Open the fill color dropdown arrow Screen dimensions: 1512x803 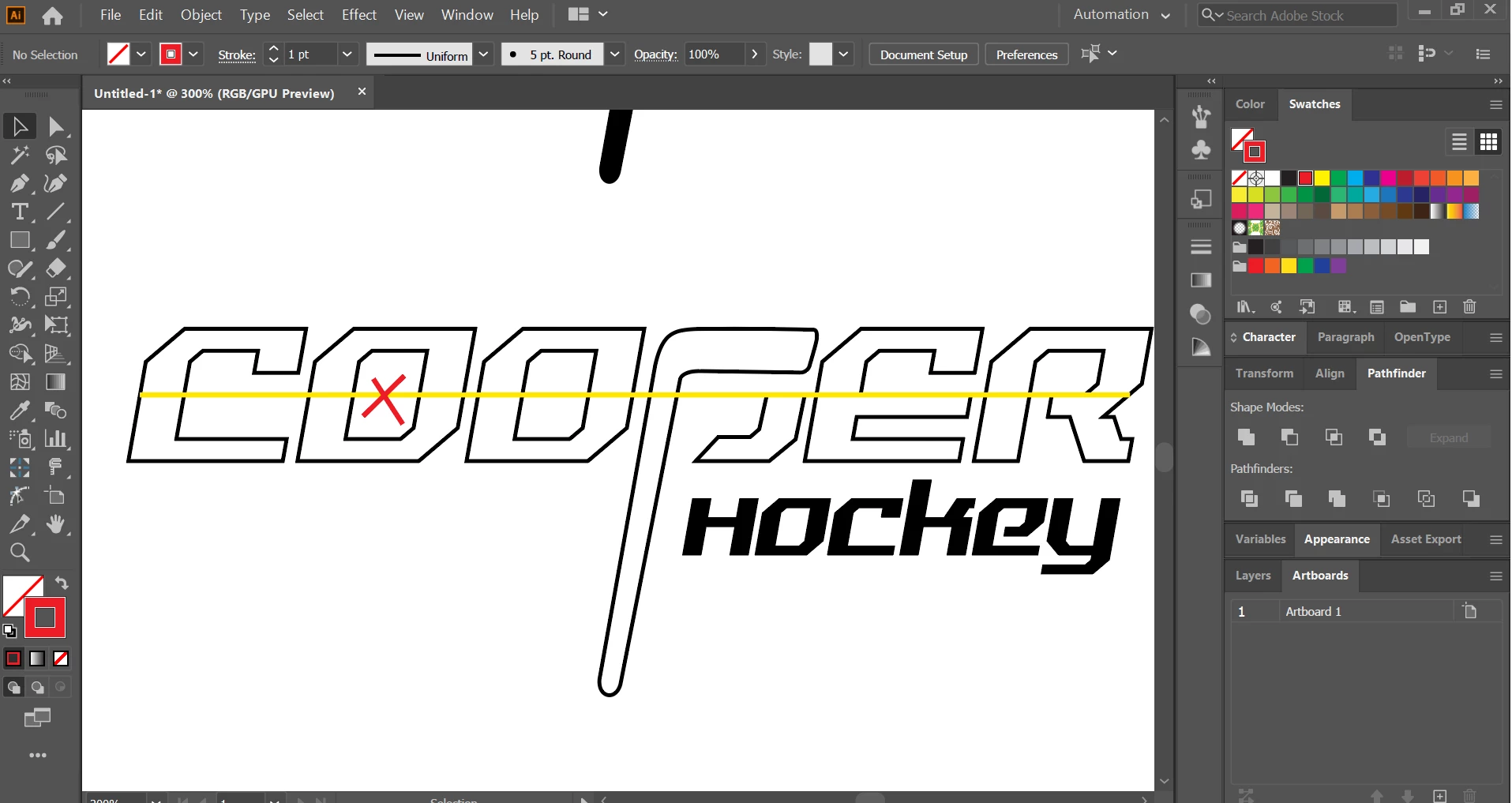click(141, 54)
